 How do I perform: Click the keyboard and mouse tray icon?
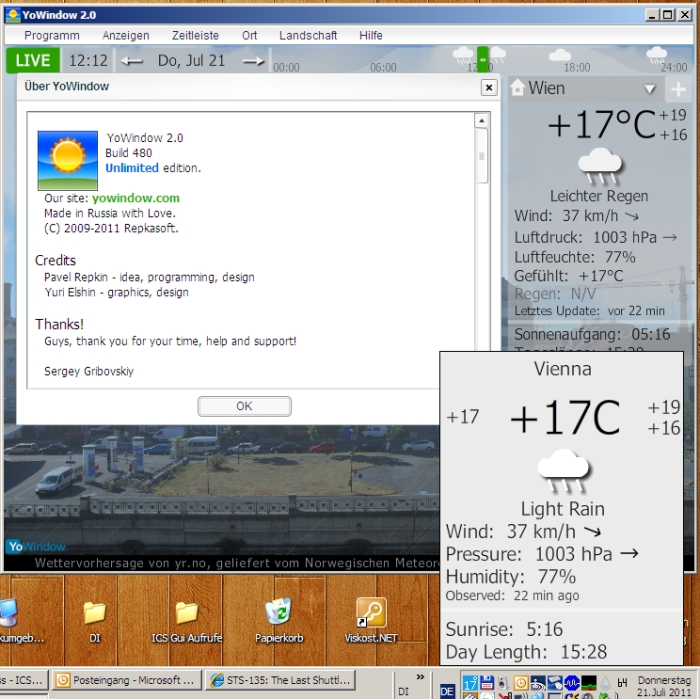(x=555, y=683)
